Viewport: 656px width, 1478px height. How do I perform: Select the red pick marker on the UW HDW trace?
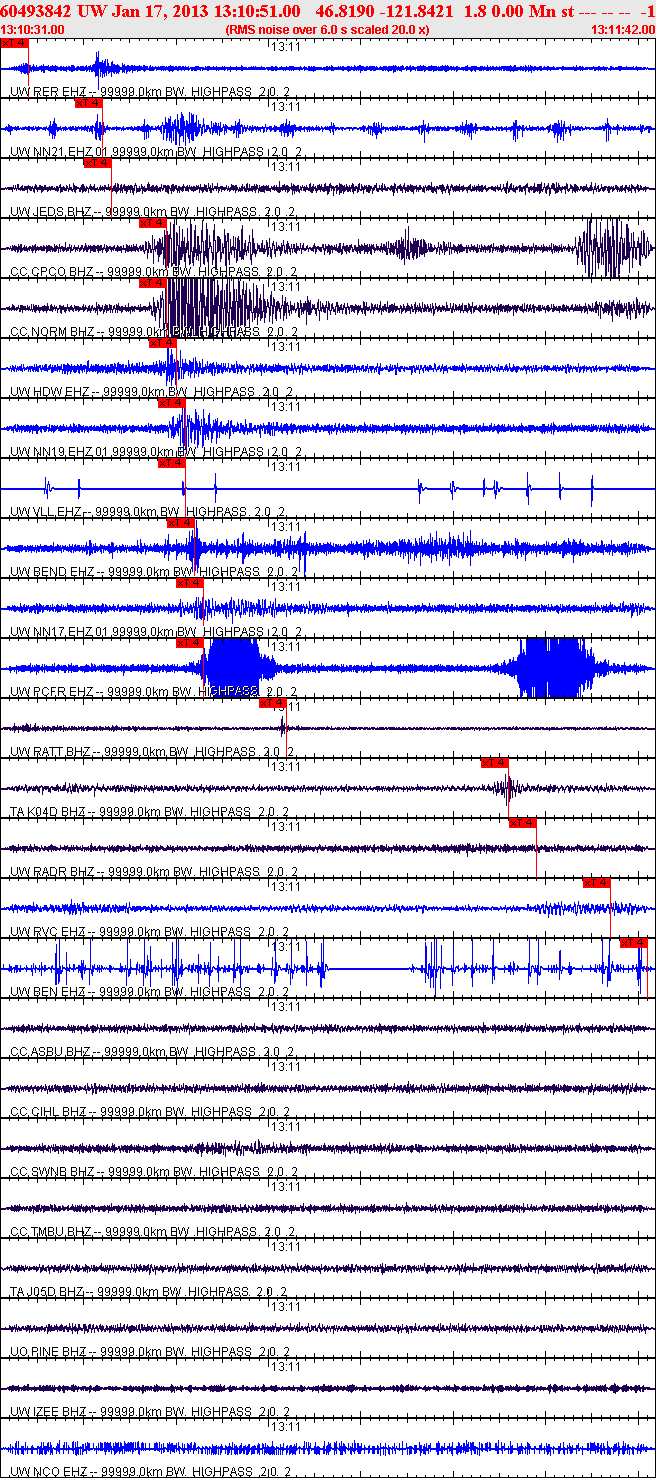162,343
